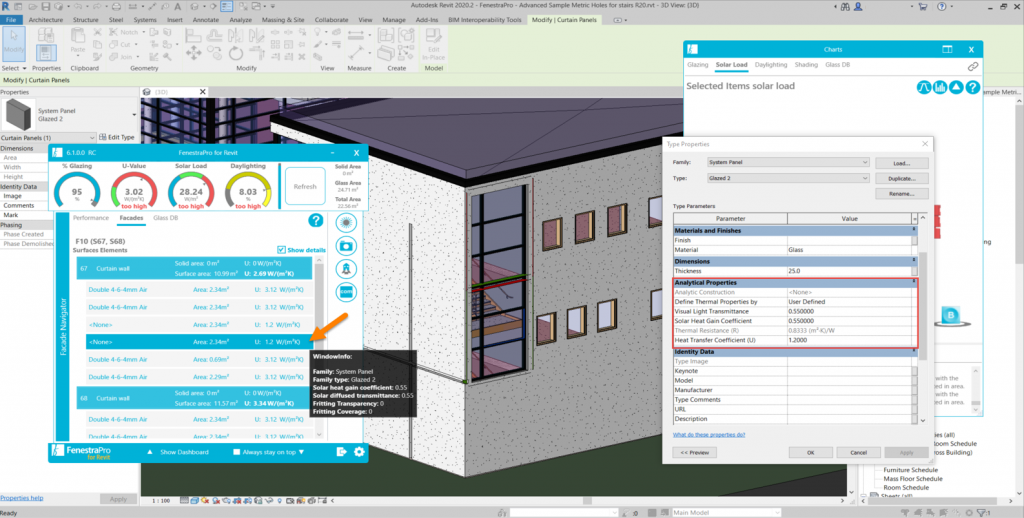Collapse the Identity Data group in Type Properties
1024x518 pixels.
(x=914, y=351)
